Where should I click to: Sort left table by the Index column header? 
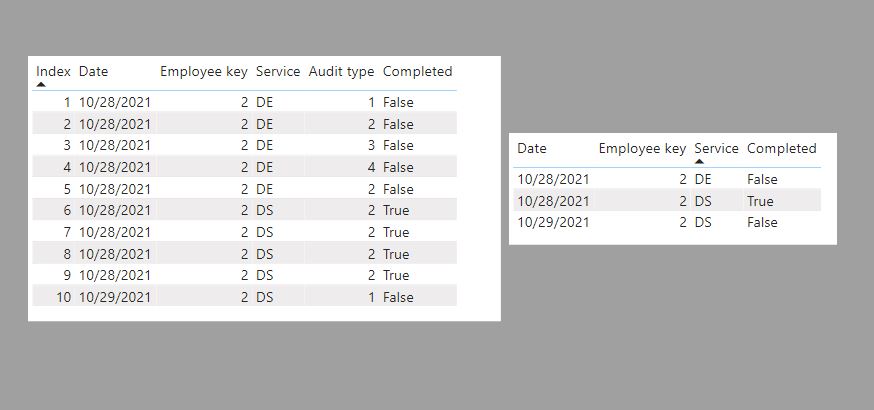coord(54,71)
